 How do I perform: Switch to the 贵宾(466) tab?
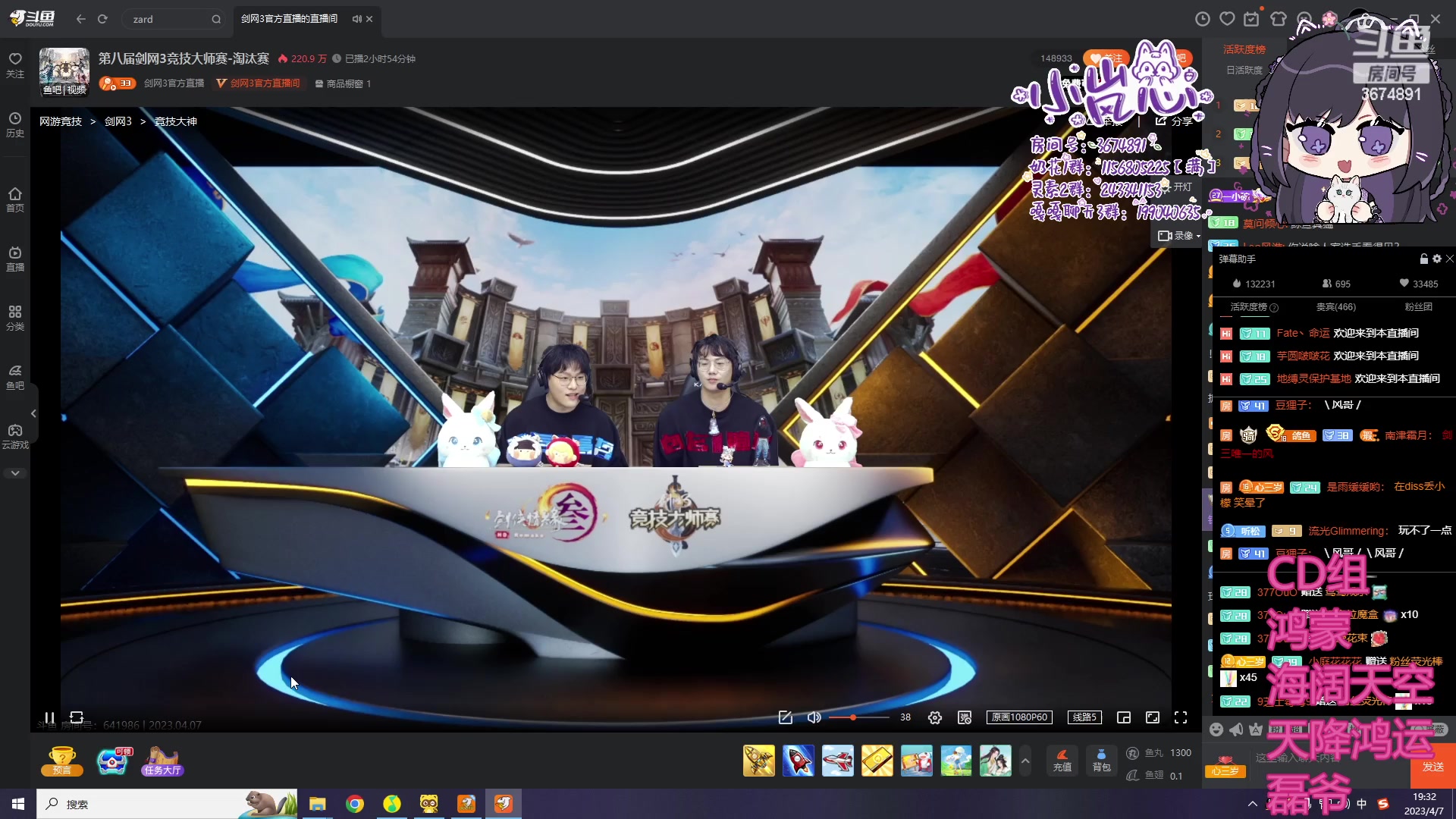[1336, 307]
